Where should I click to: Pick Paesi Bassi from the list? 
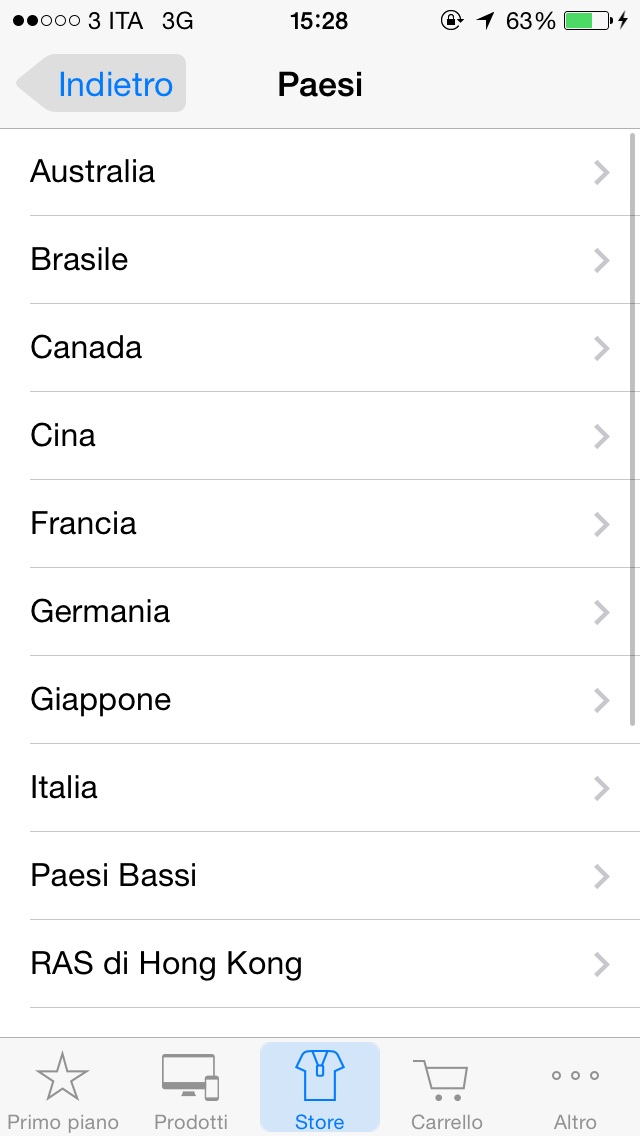pos(320,876)
